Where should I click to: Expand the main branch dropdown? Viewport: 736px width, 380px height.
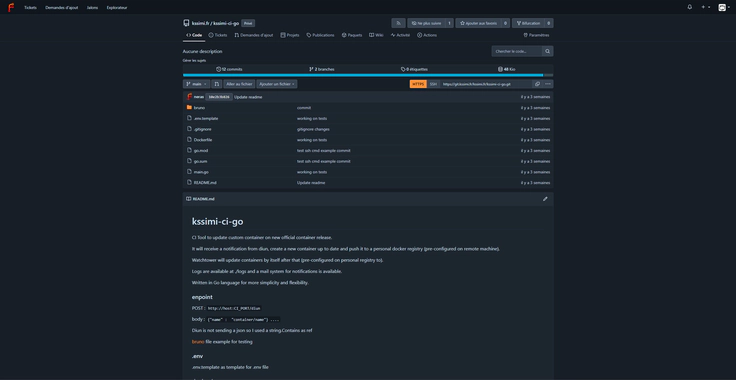196,84
